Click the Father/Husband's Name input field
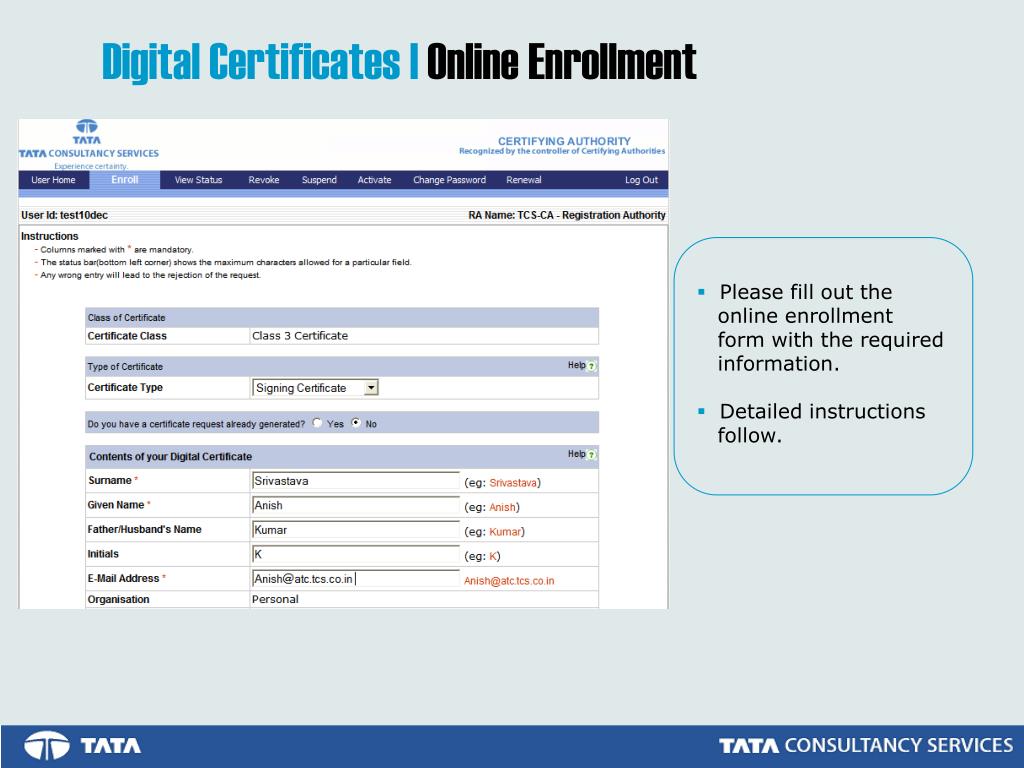1024x768 pixels. click(356, 530)
